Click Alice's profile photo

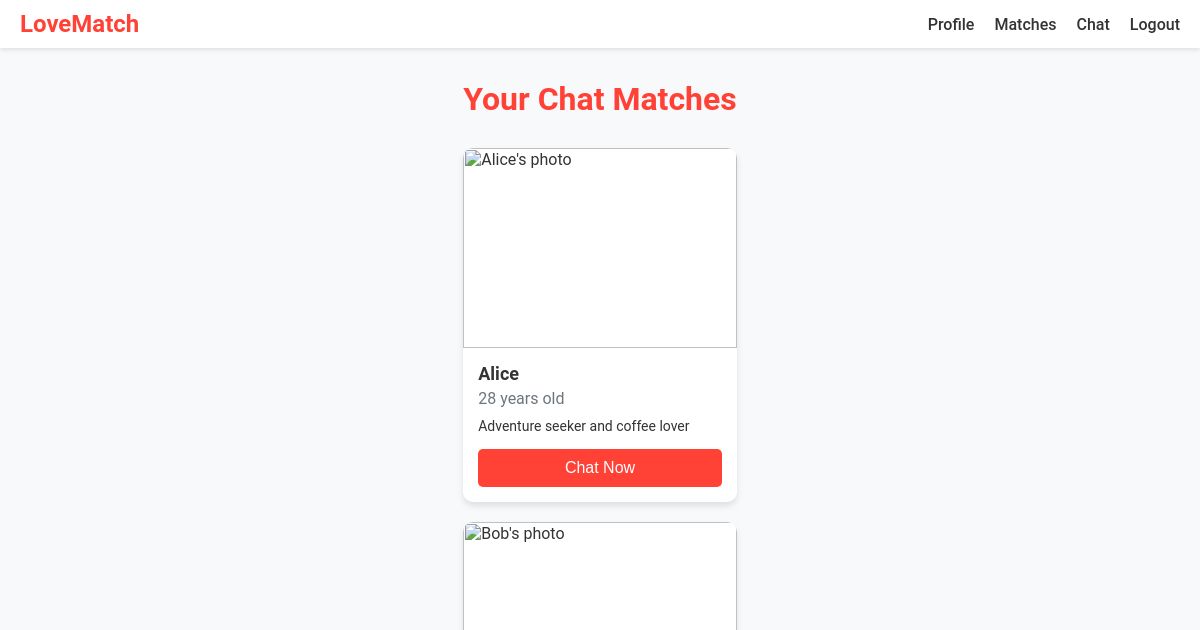pos(600,248)
